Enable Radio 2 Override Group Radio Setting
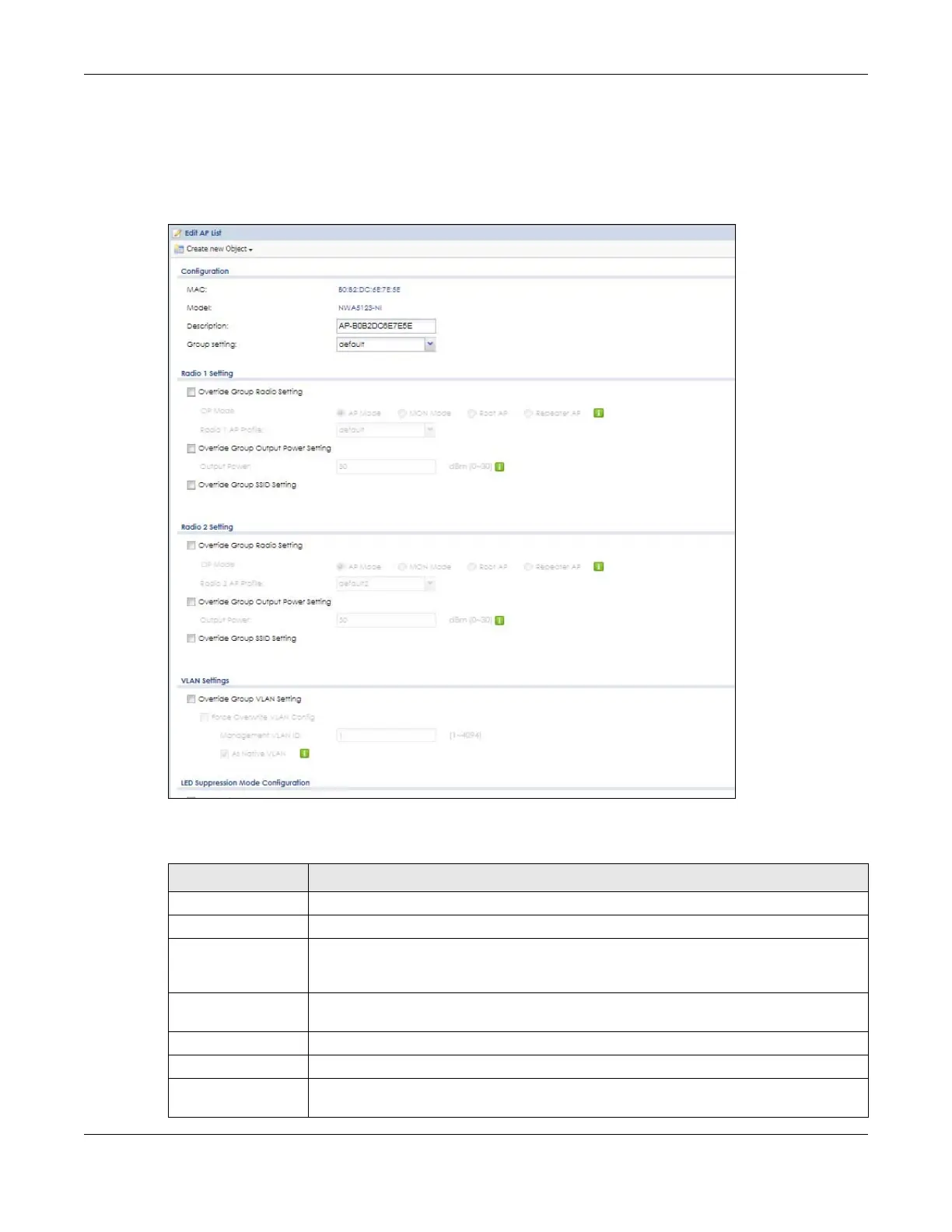Viewport: 952px width, 1232px height. (191, 545)
